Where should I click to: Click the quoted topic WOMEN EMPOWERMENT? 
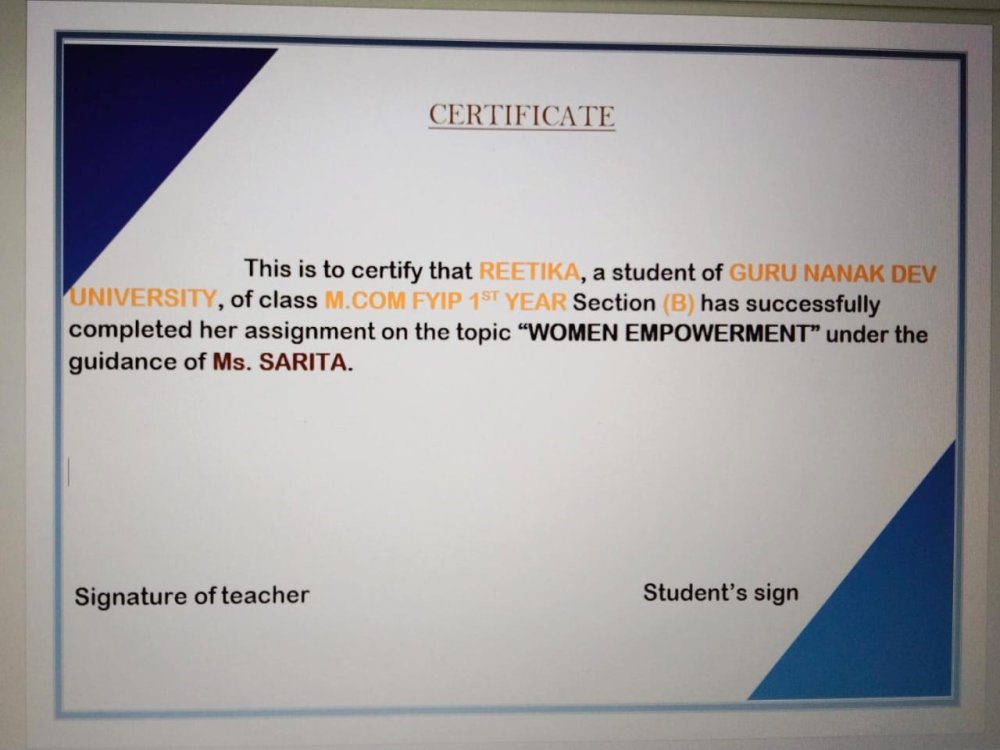coord(670,334)
